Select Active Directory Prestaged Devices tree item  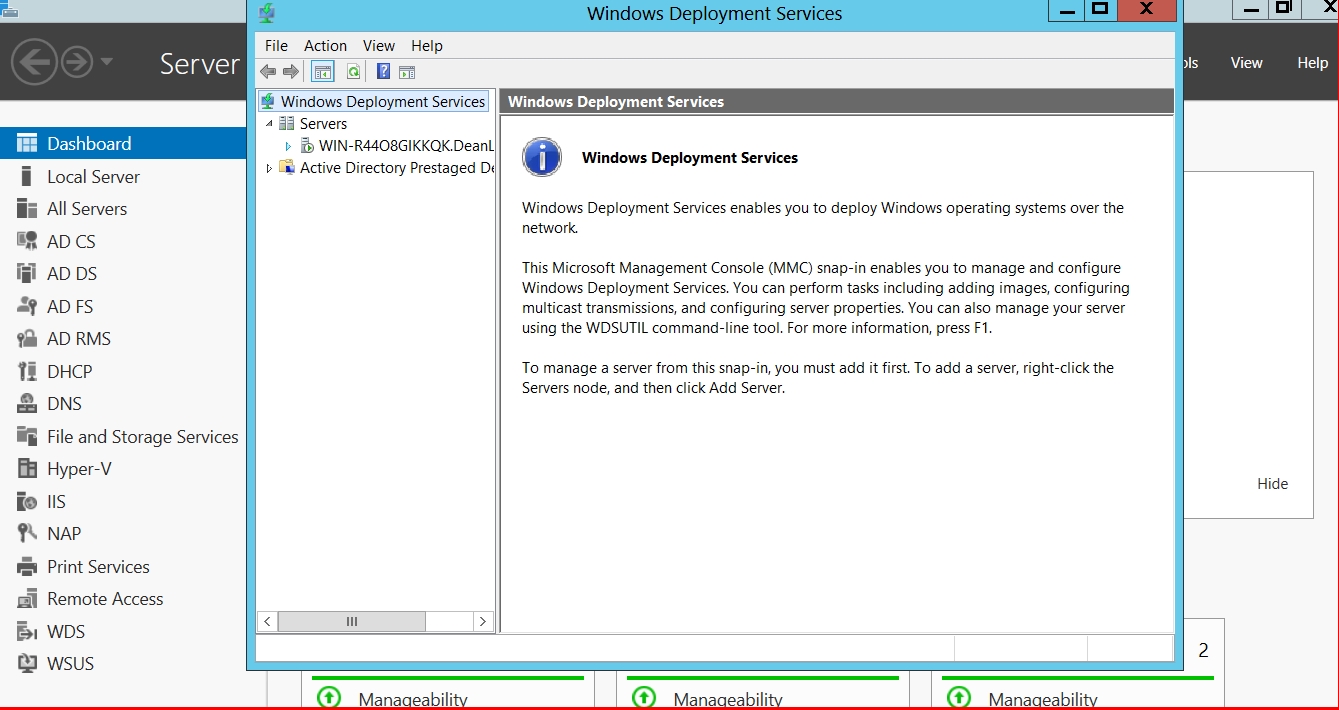[x=397, y=168]
